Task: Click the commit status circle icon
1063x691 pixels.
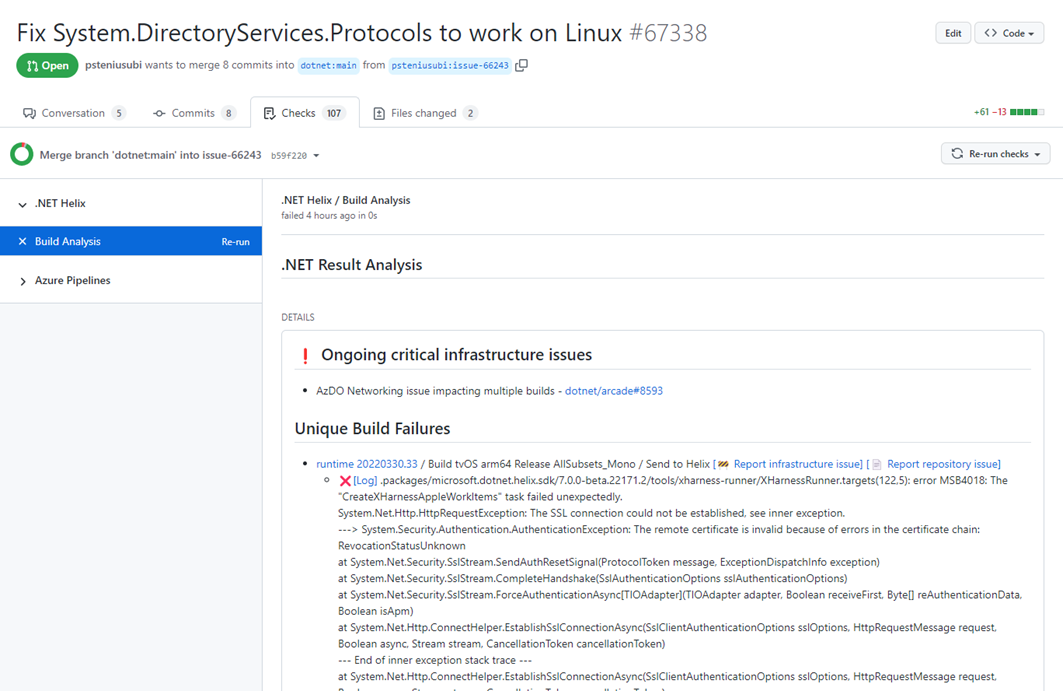Action: 22,155
